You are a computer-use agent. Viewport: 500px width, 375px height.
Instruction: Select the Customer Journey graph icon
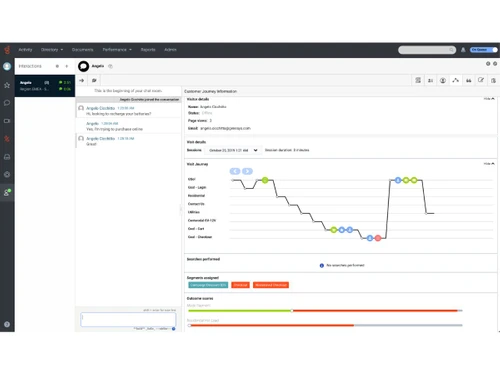[455, 80]
